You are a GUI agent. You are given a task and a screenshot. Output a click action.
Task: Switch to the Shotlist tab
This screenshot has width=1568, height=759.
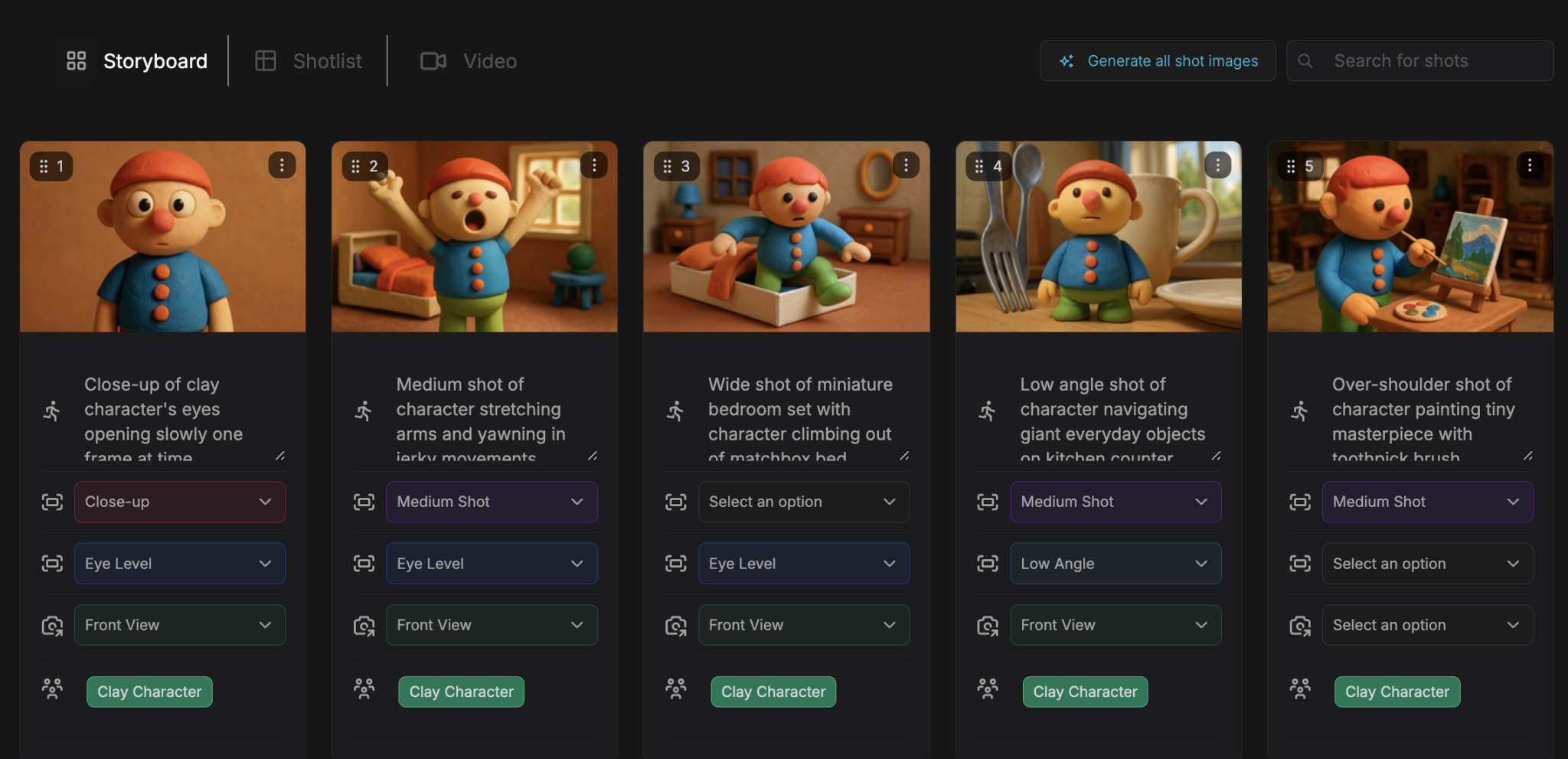click(328, 61)
